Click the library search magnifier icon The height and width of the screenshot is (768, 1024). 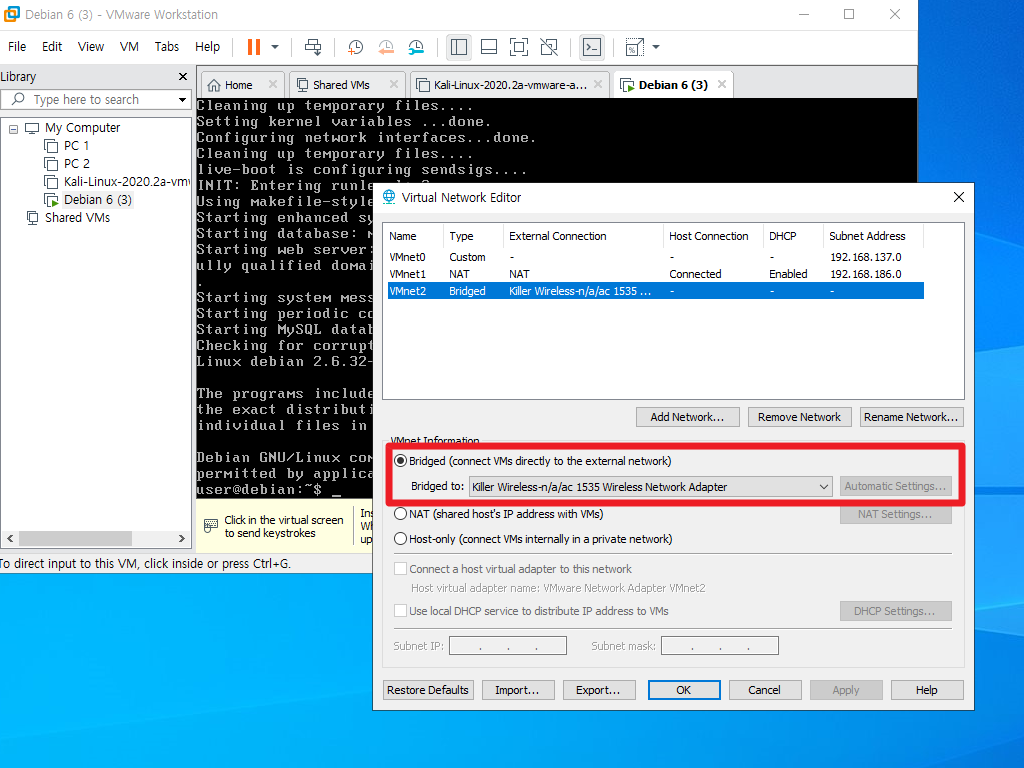point(18,99)
